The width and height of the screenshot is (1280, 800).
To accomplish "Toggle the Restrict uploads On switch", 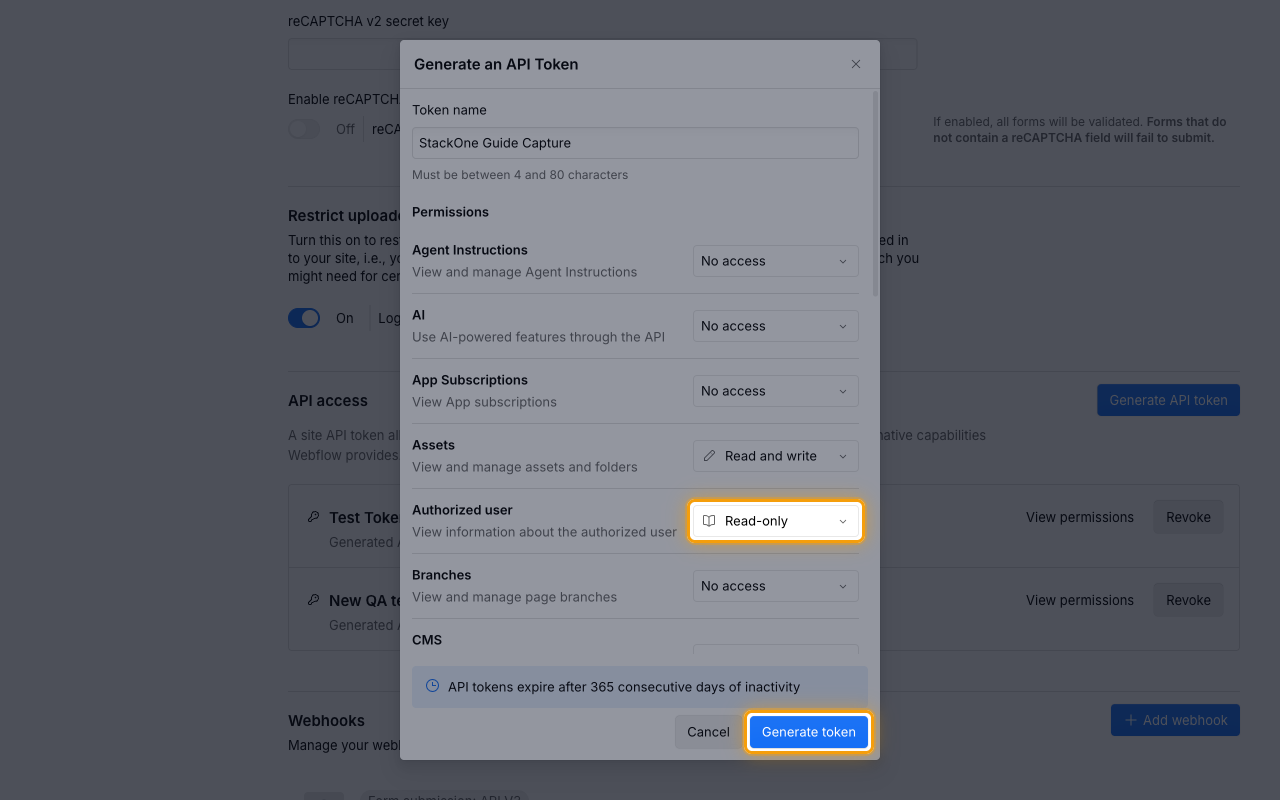I will point(304,318).
